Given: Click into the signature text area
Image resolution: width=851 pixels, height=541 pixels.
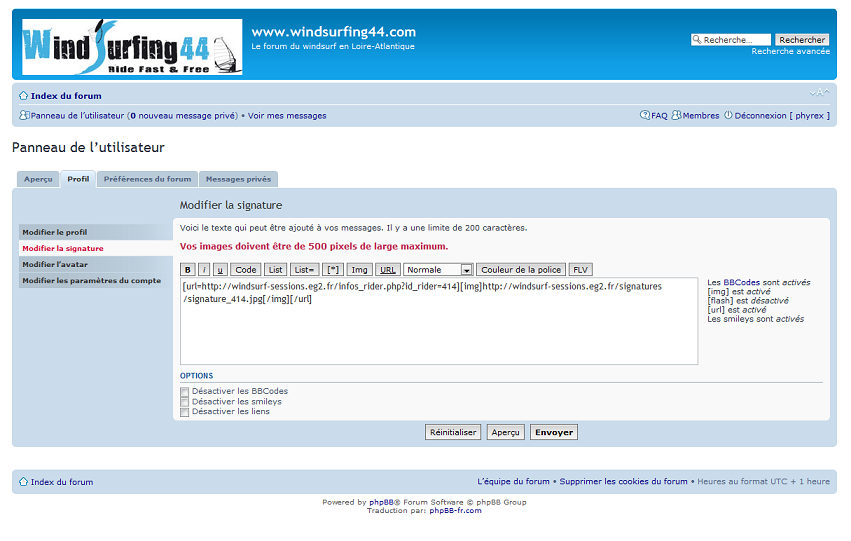Looking at the screenshot, I should 438,330.
